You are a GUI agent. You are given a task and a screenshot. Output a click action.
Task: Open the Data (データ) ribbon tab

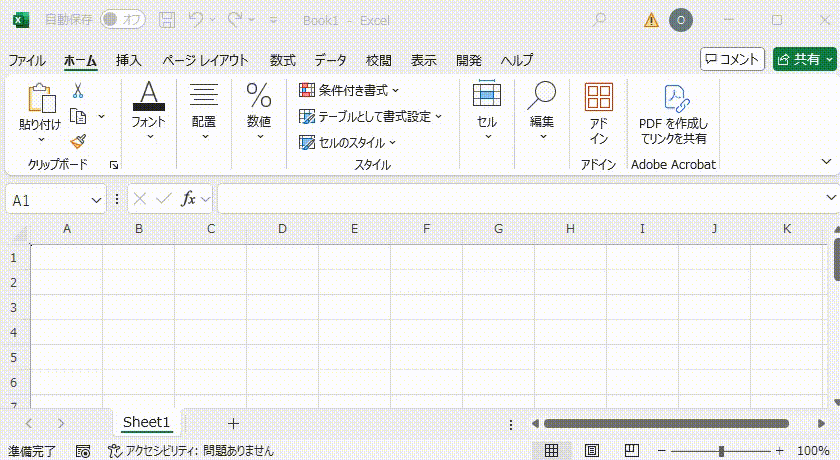330,60
